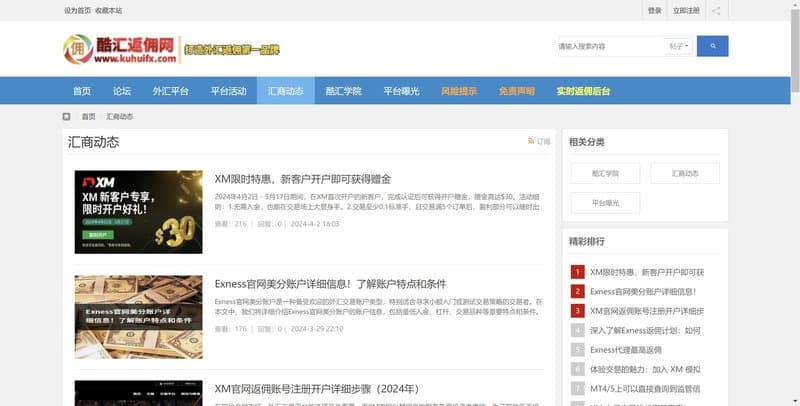This screenshot has width=800, height=406.
Task: Click the orange RSS subscribe icon
Action: [x=531, y=142]
